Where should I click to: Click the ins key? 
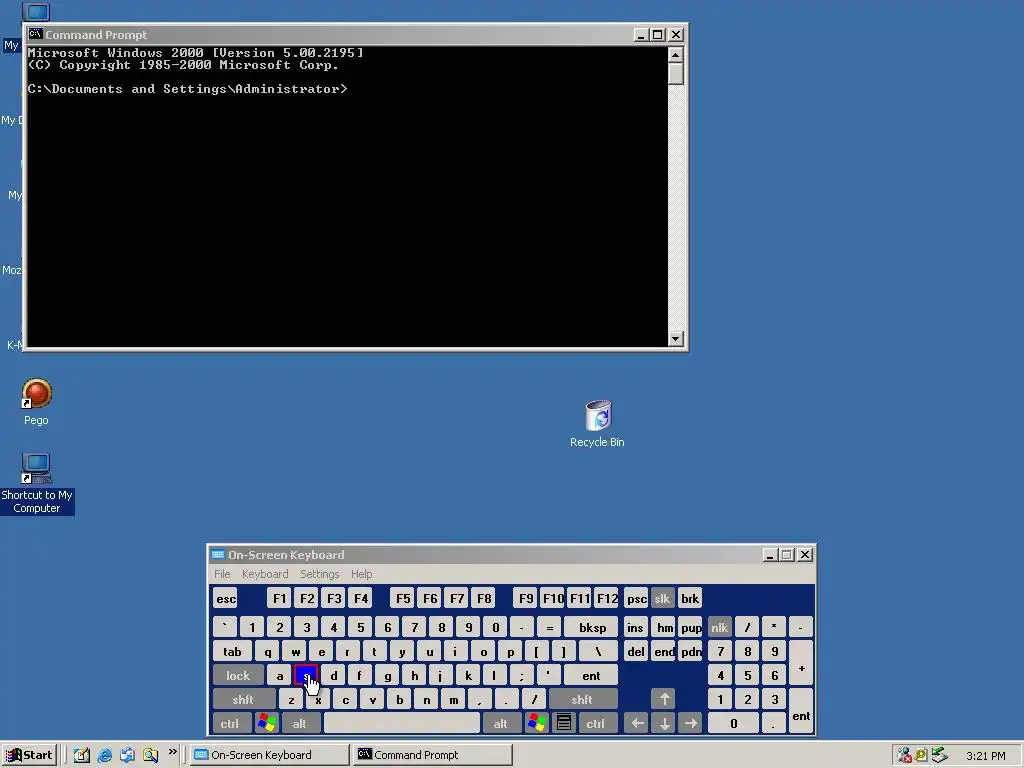point(635,628)
